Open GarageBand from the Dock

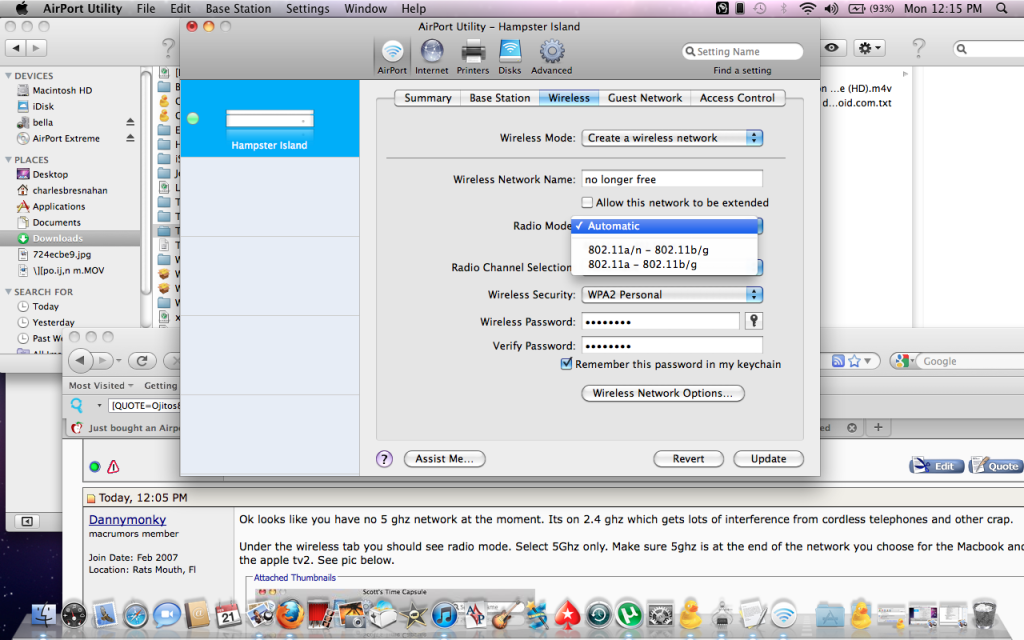(x=506, y=615)
